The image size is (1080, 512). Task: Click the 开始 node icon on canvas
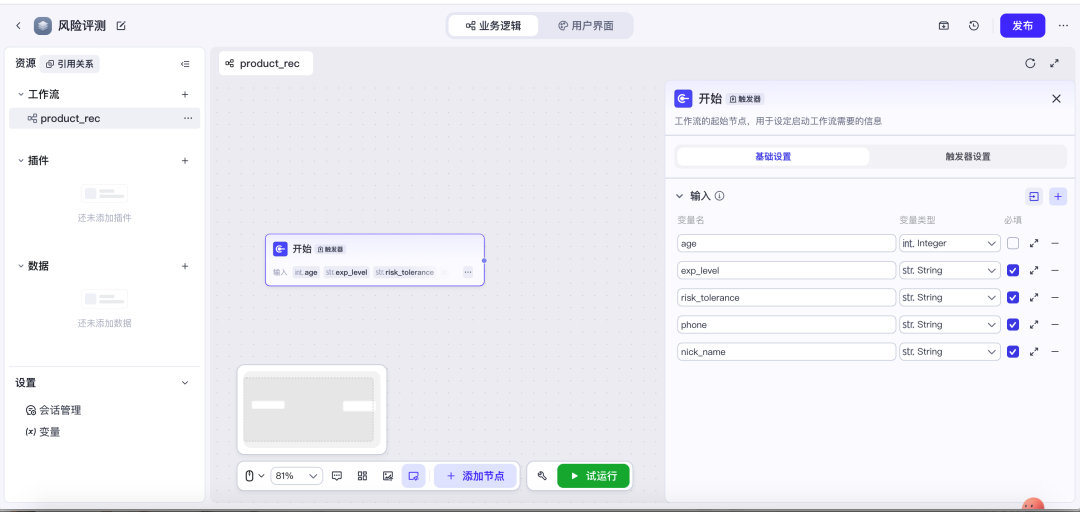point(280,249)
